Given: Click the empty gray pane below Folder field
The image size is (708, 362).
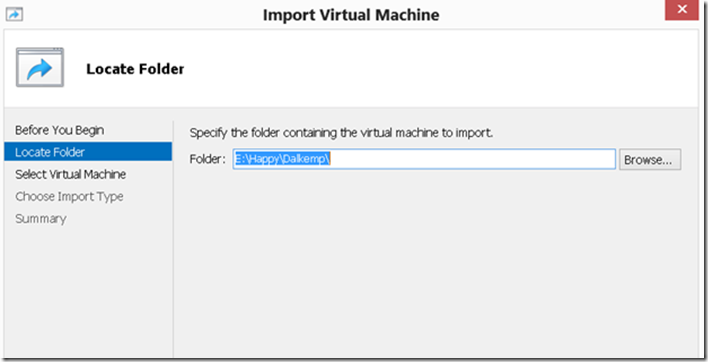Looking at the screenshot, I should point(436,264).
